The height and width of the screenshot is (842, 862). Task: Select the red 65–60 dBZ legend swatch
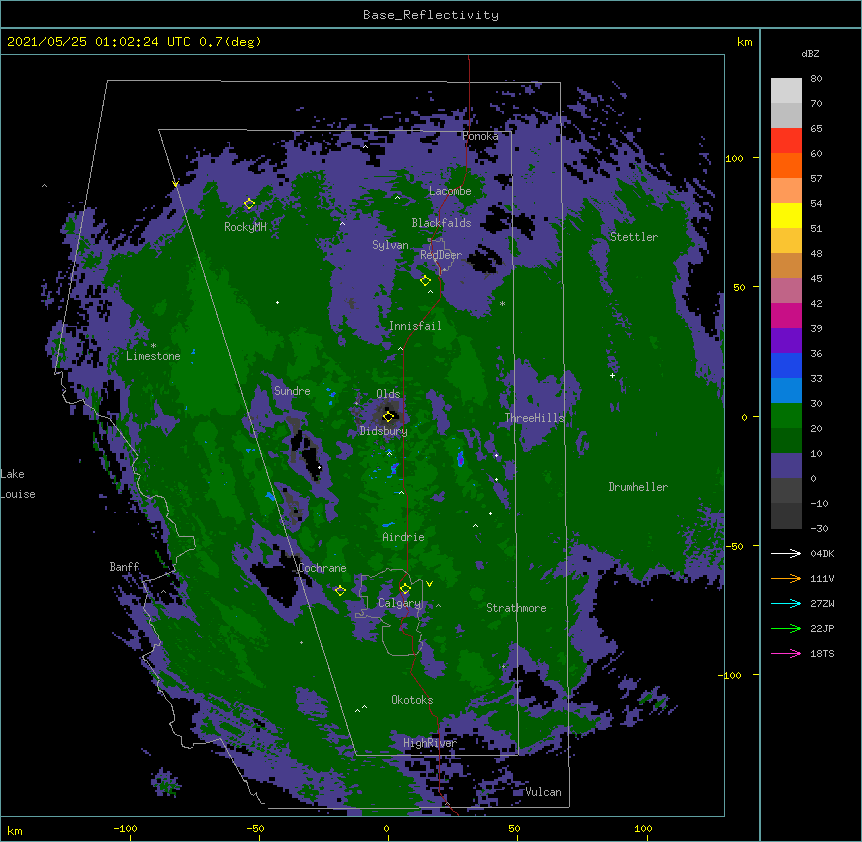click(786, 140)
